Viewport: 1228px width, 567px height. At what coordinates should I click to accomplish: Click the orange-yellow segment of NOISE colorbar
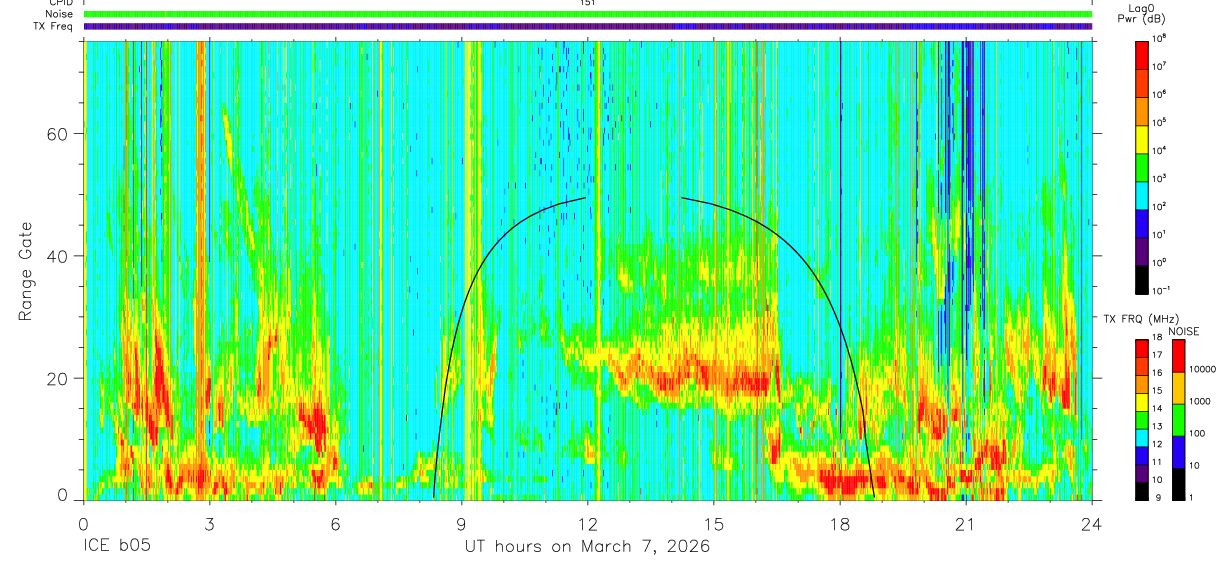click(1180, 388)
